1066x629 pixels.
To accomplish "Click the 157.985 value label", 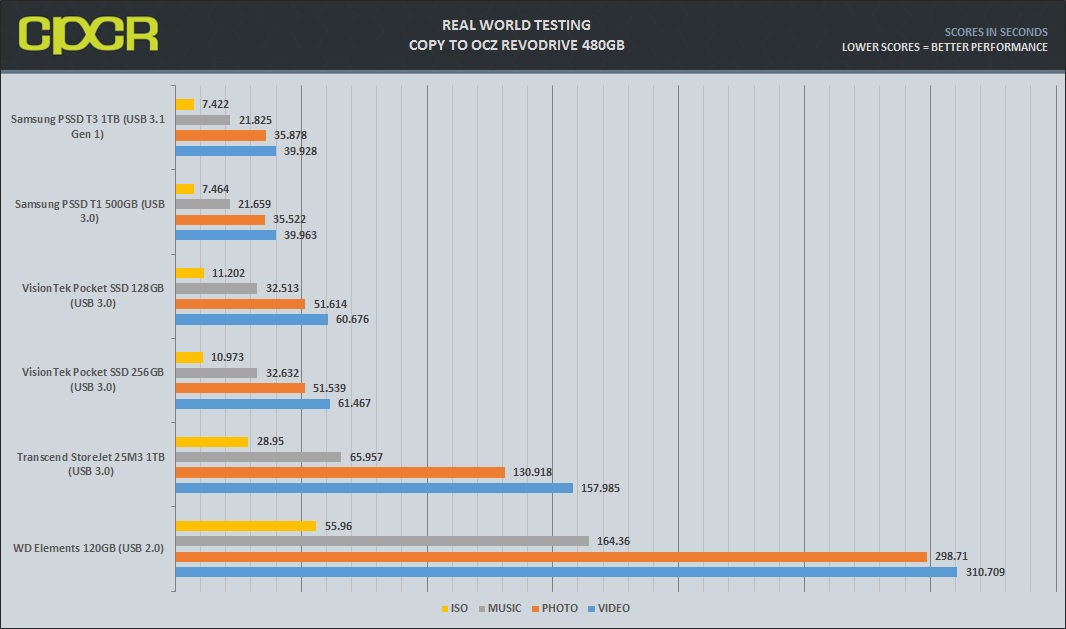I will click(x=600, y=488).
